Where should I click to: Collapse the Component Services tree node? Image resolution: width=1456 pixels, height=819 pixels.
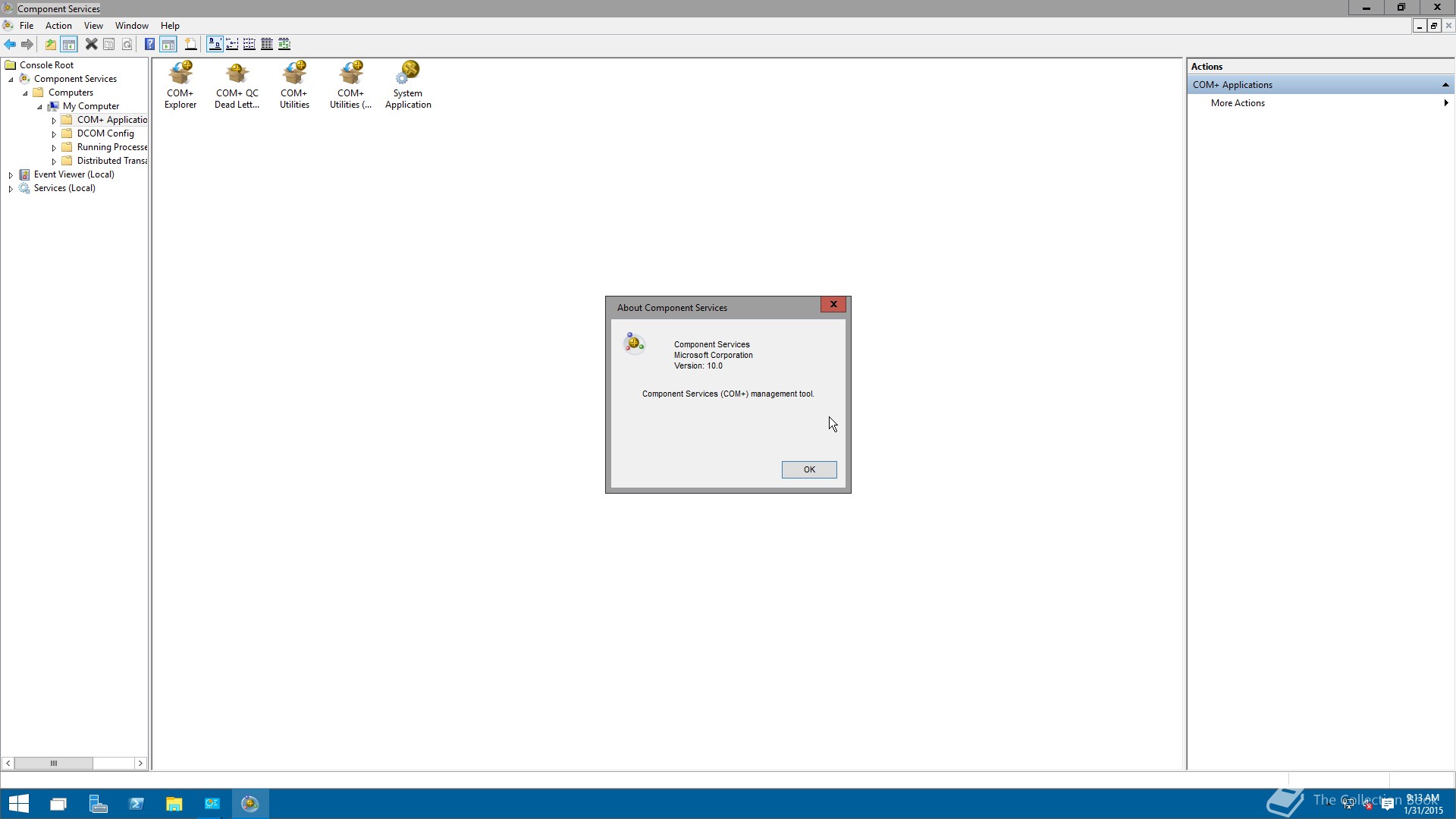coord(11,80)
